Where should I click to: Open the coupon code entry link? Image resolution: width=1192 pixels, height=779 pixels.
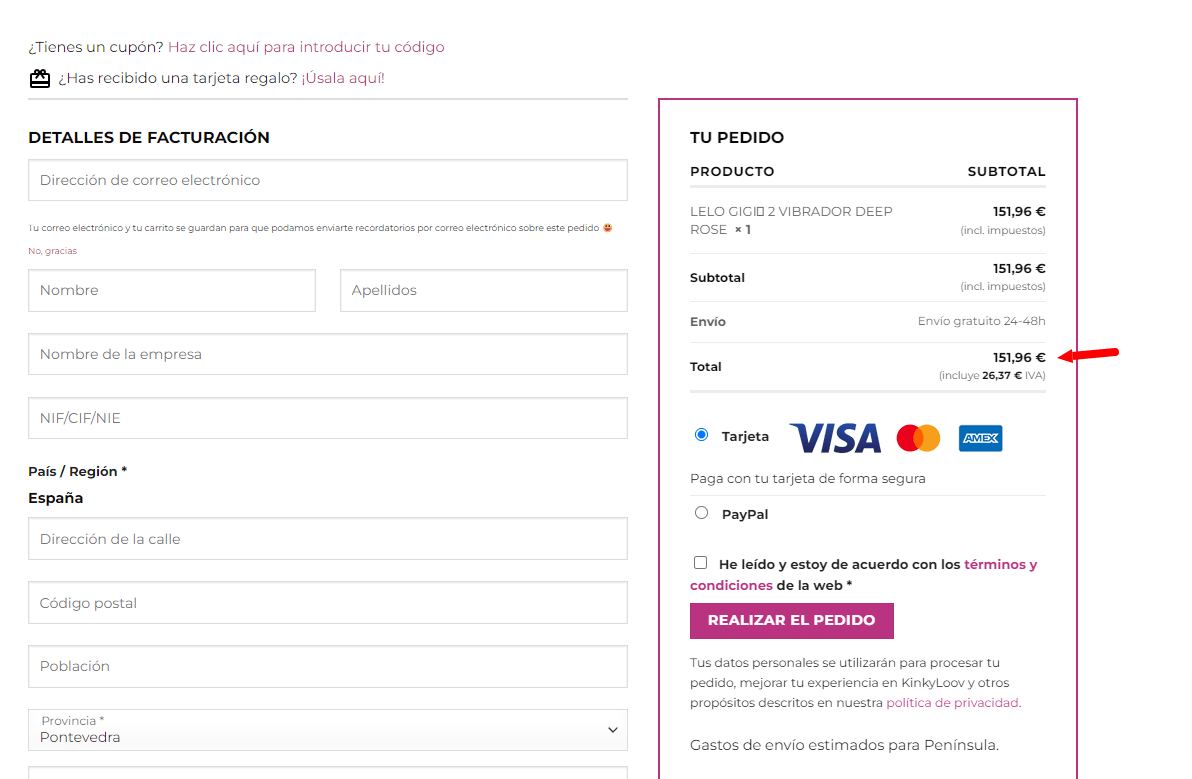pos(306,47)
